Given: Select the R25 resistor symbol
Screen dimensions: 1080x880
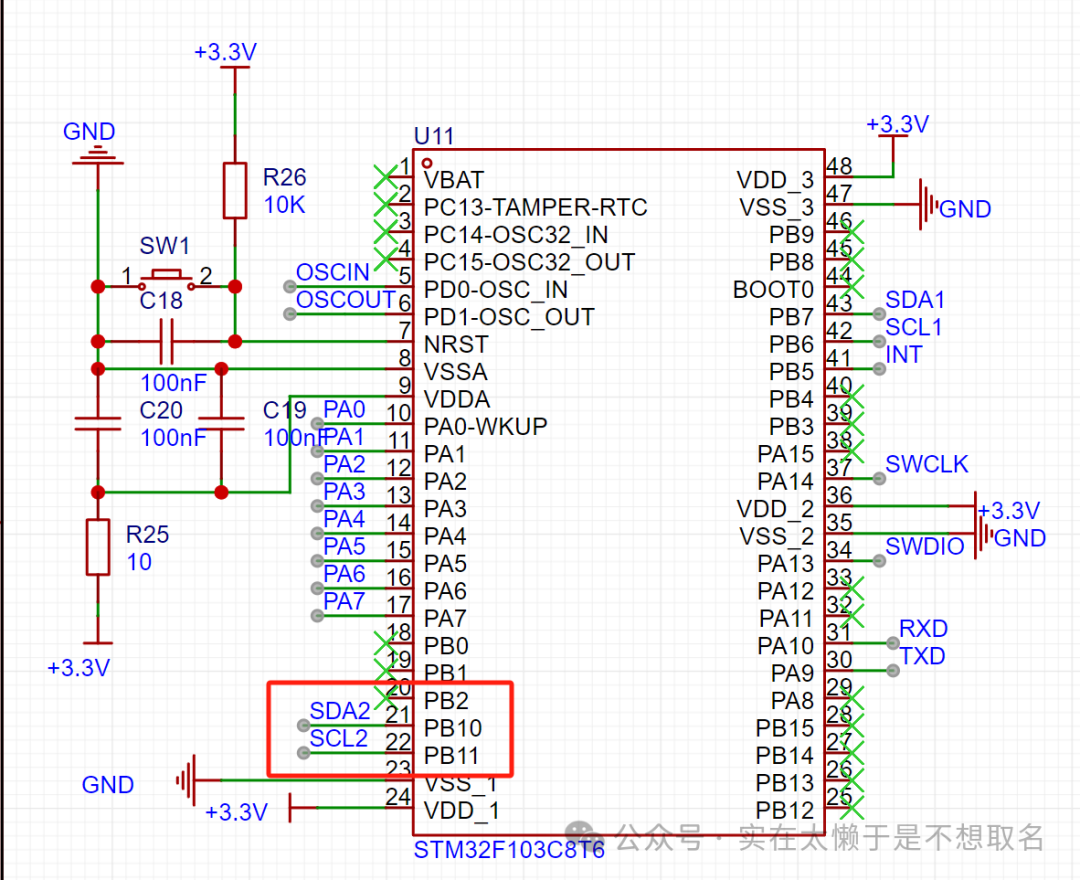Looking at the screenshot, I should coord(97,547).
